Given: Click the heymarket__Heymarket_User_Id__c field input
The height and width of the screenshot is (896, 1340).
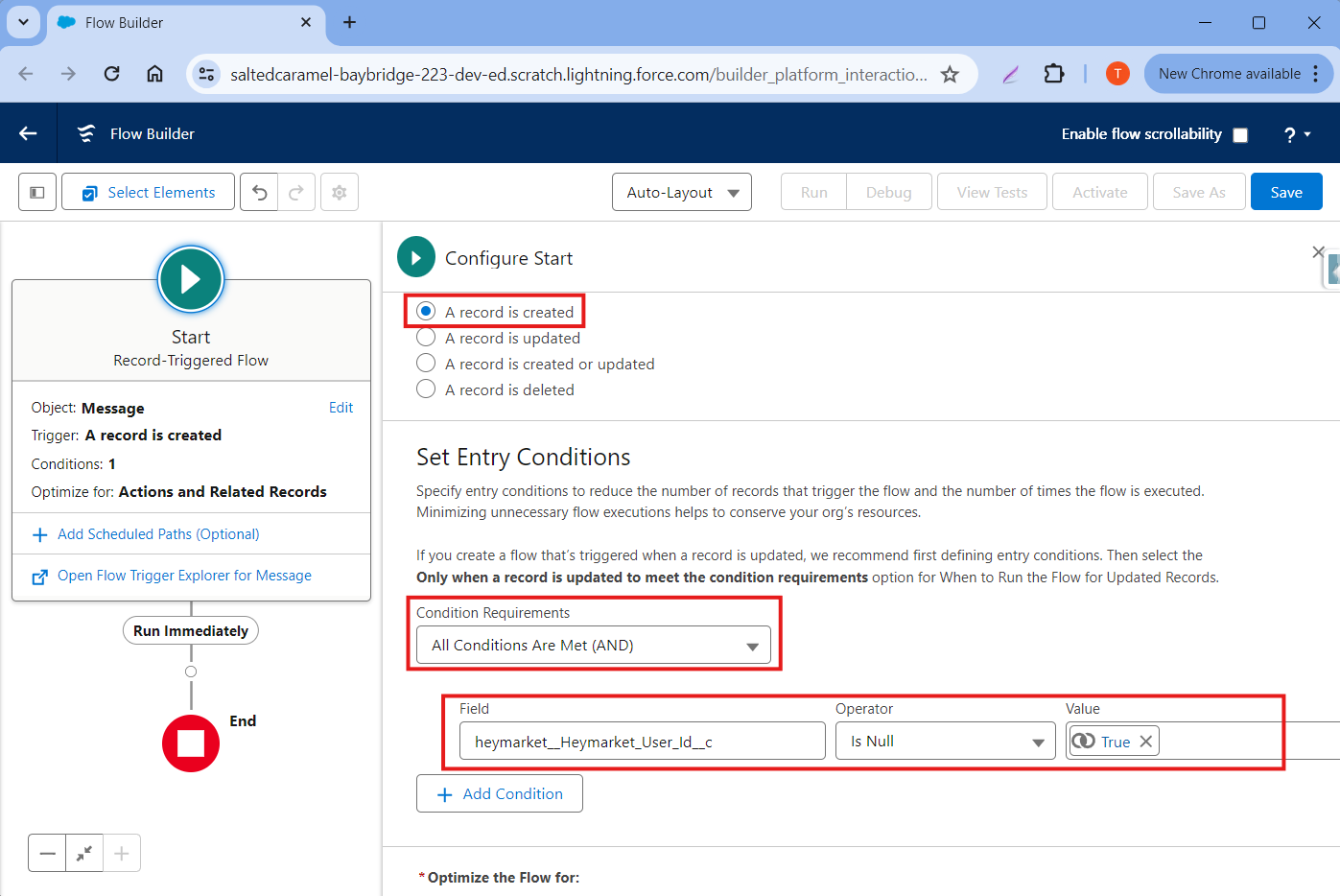Looking at the screenshot, I should [x=643, y=742].
